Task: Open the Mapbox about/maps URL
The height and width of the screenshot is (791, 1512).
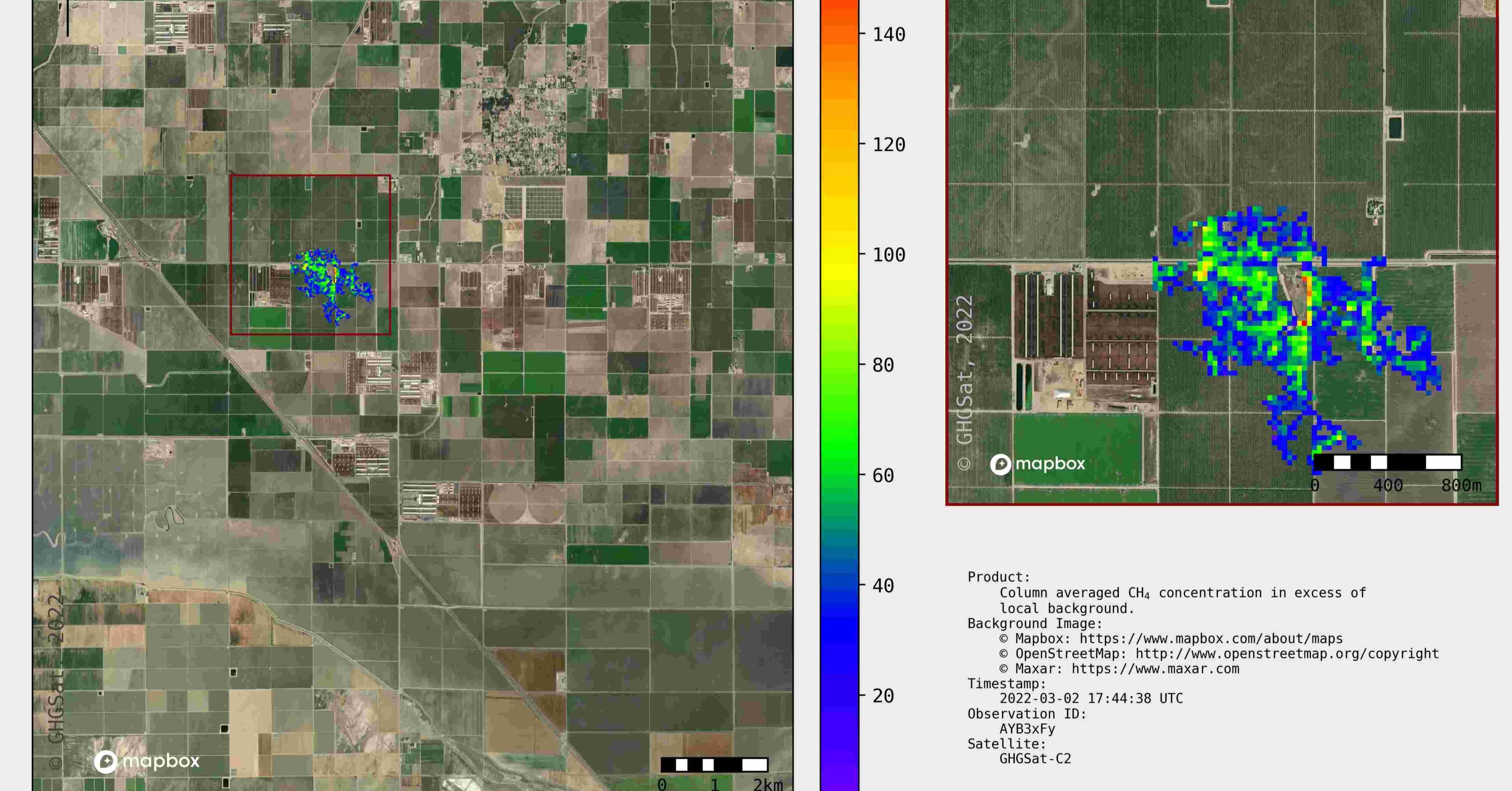Action: point(1211,639)
